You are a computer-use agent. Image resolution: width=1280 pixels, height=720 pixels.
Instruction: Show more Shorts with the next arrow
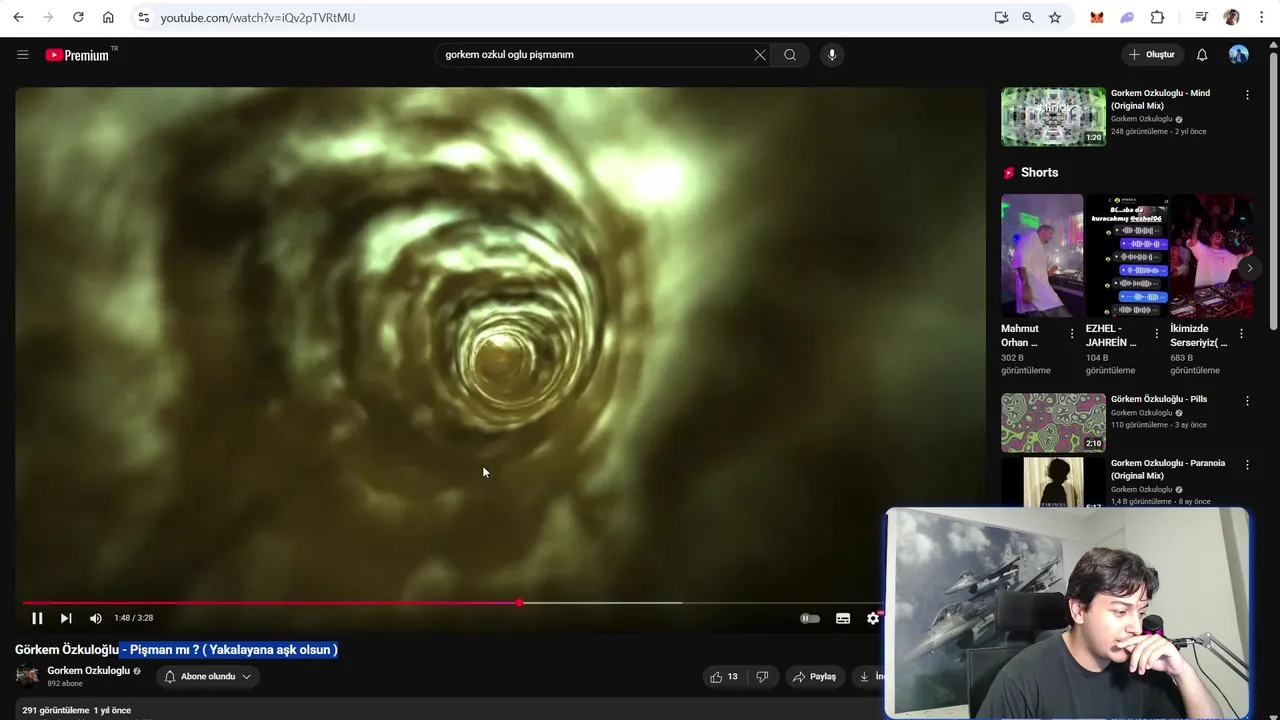pos(1249,268)
